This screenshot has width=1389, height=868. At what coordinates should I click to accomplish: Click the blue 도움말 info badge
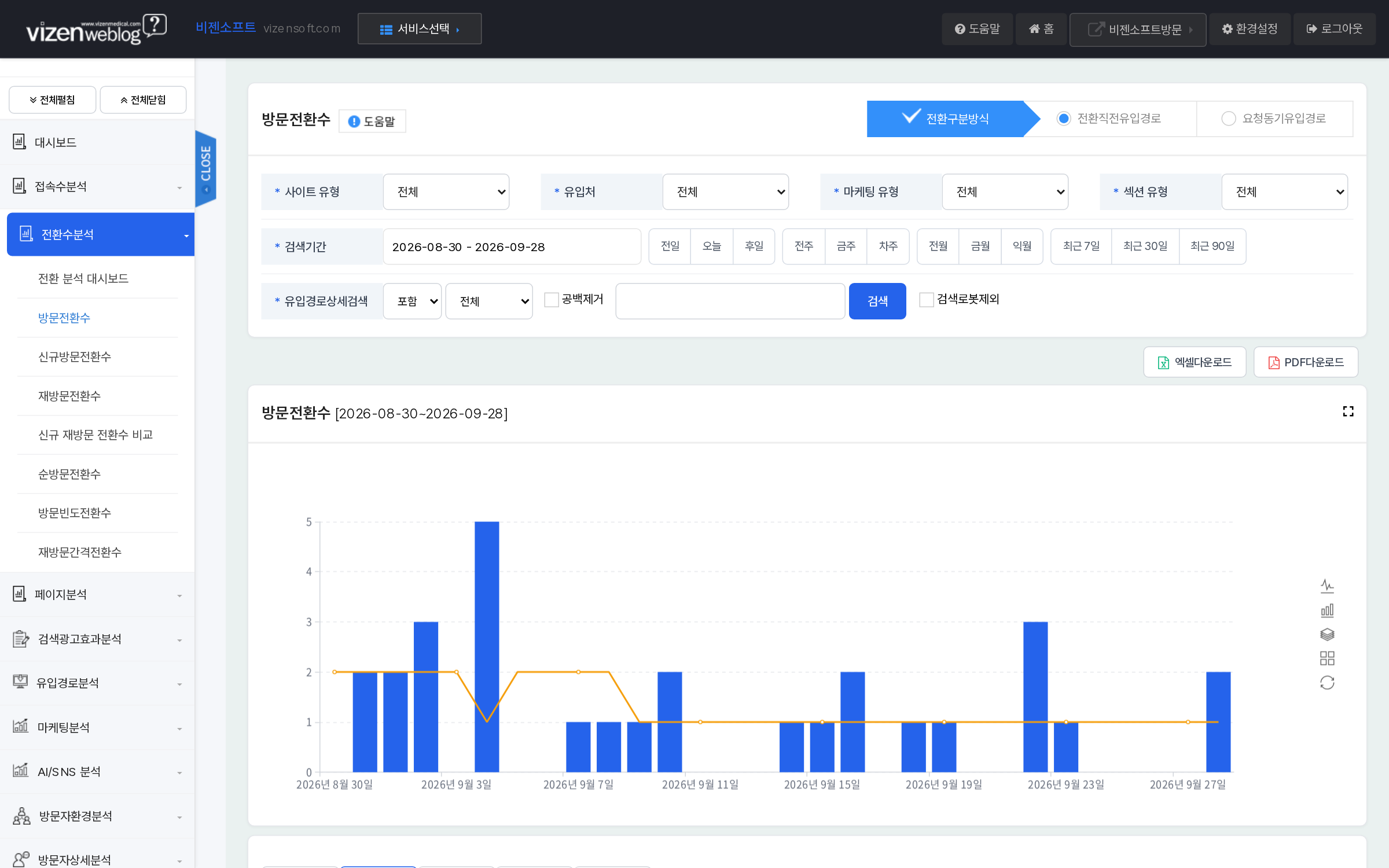pyautogui.click(x=372, y=121)
